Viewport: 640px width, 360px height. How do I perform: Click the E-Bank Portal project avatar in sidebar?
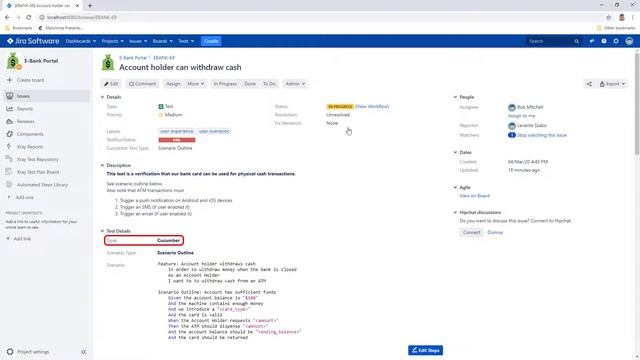tap(13, 61)
